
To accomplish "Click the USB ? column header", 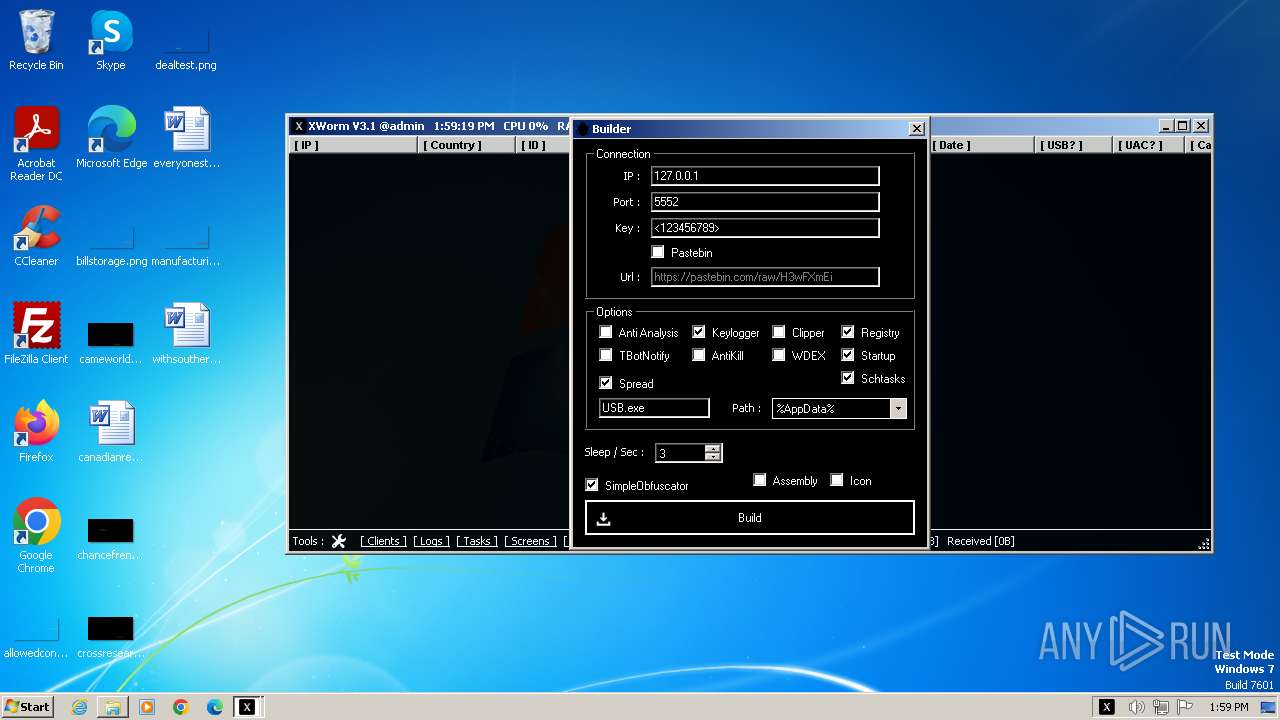I will 1073,145.
